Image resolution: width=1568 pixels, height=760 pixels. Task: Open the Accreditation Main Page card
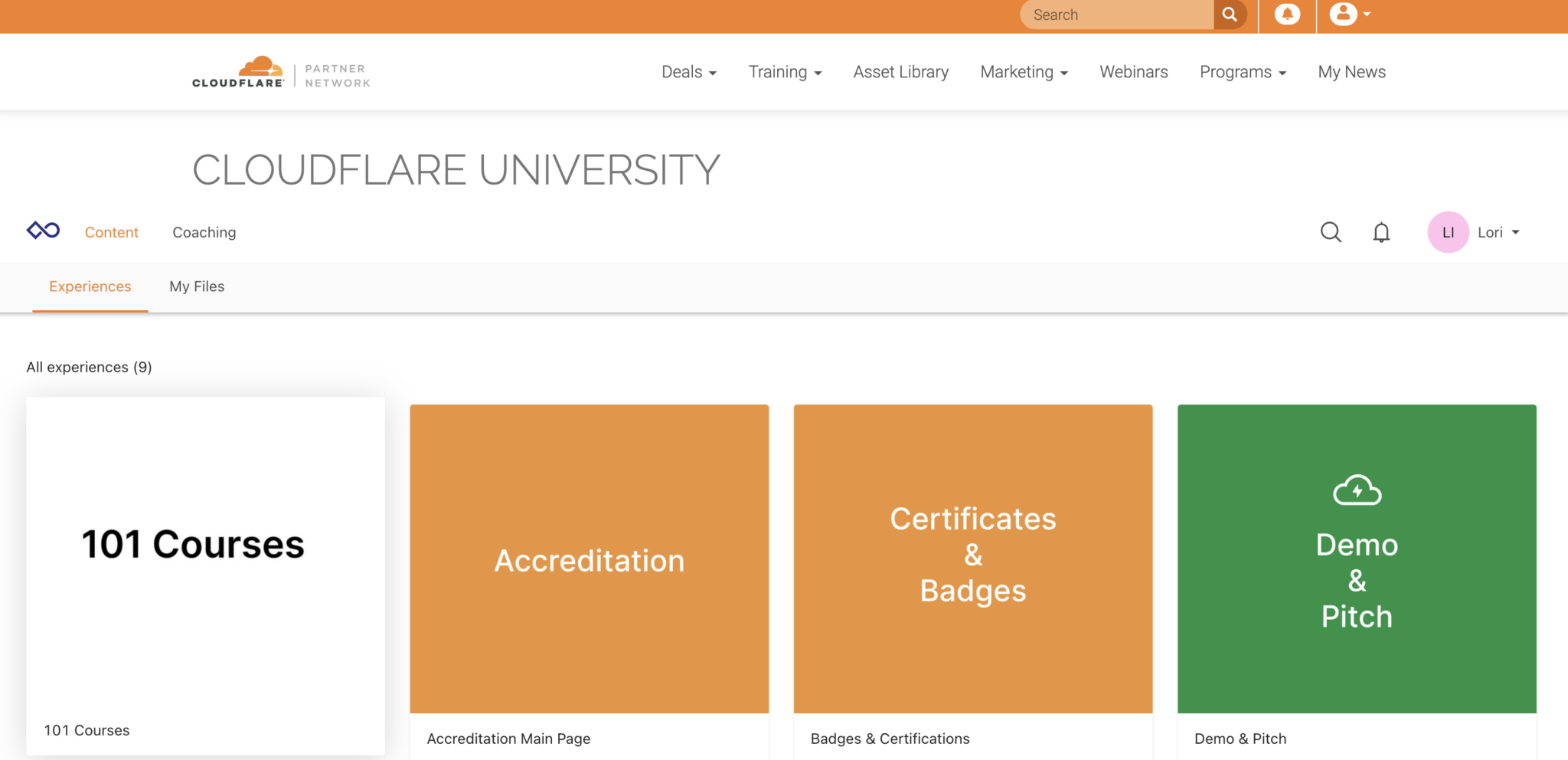pyautogui.click(x=589, y=559)
